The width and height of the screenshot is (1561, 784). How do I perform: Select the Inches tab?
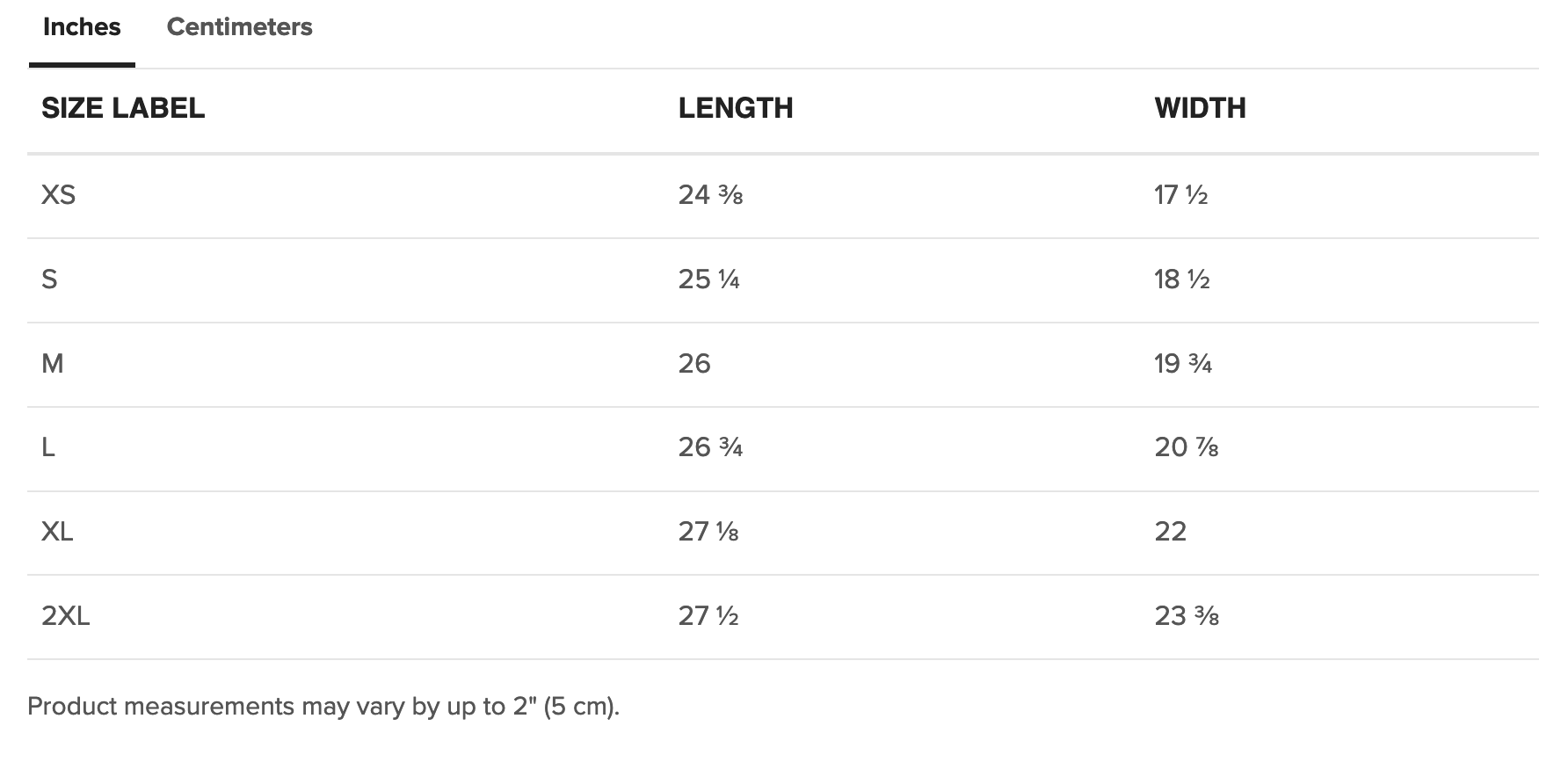[x=82, y=27]
